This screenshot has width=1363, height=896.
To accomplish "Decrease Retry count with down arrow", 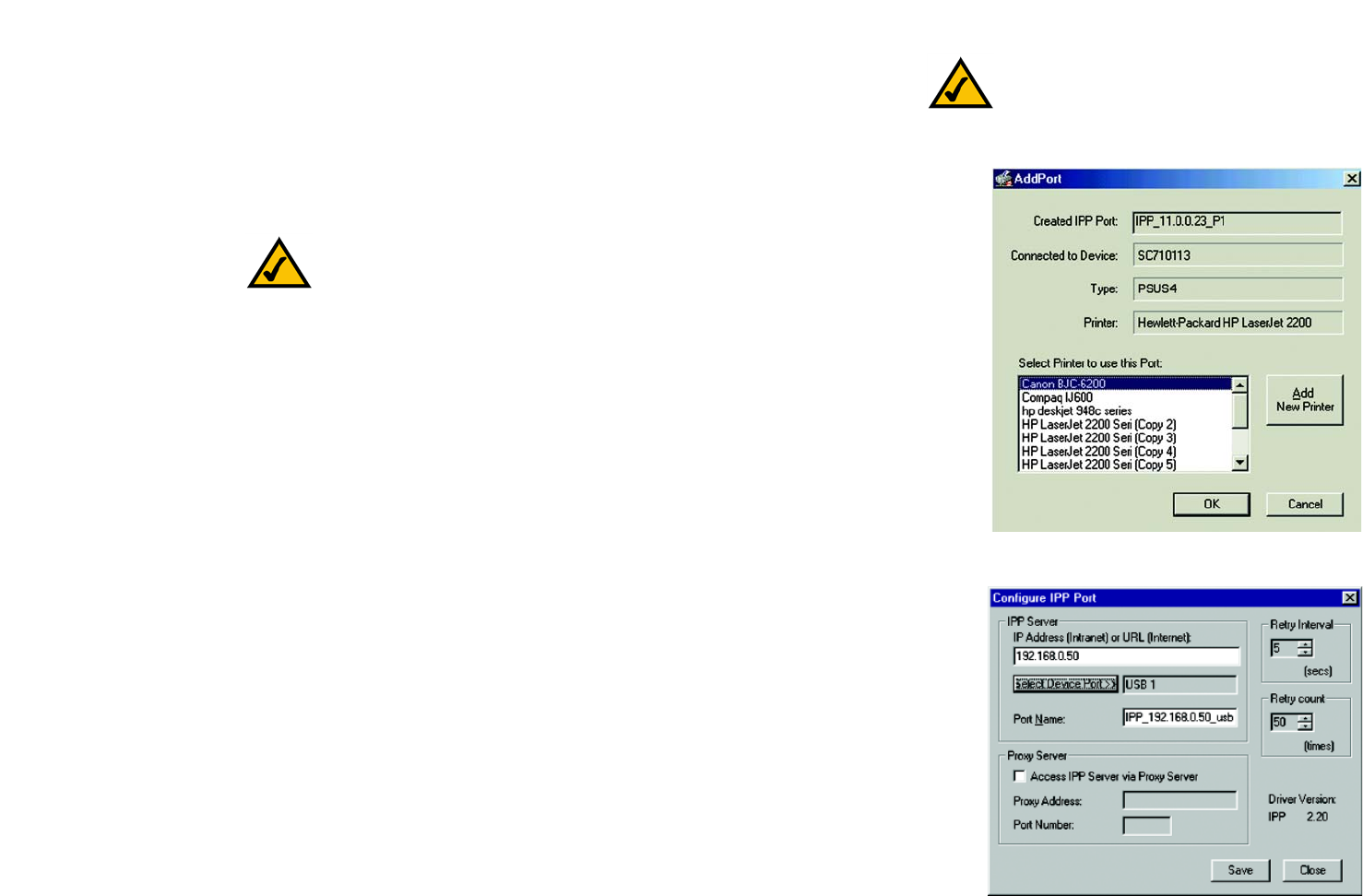I will point(1304,727).
